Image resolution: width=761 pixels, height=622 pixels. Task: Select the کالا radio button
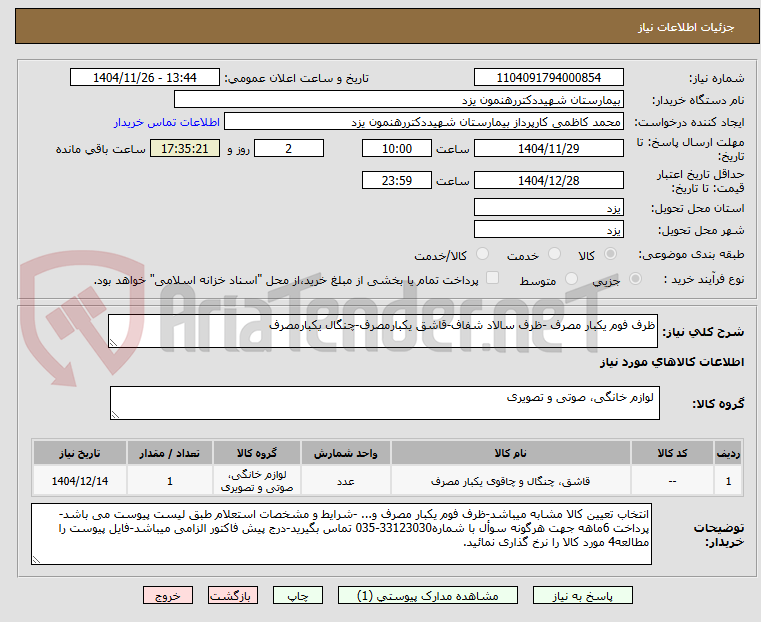611,254
